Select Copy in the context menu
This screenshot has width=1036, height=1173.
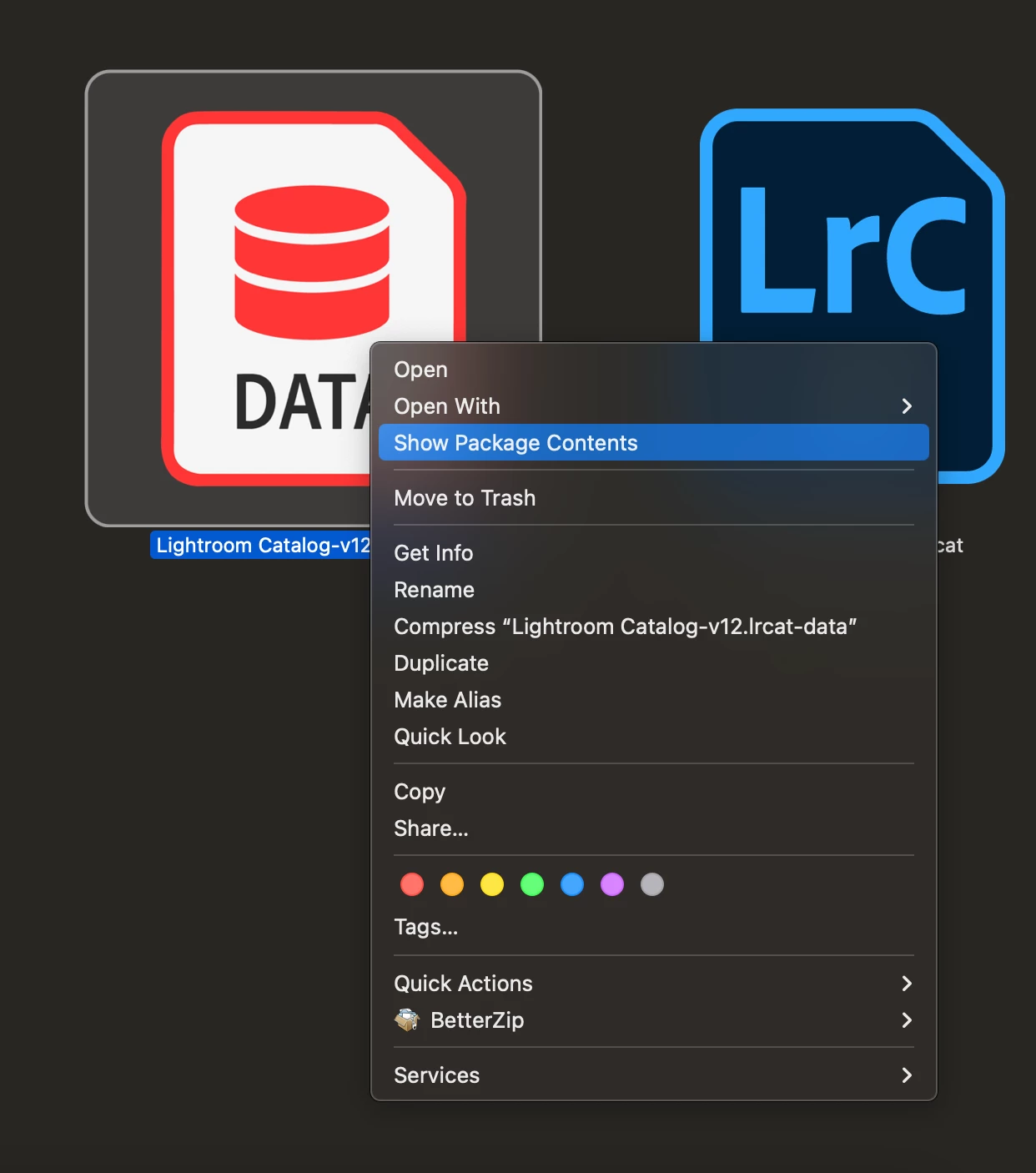654,792
